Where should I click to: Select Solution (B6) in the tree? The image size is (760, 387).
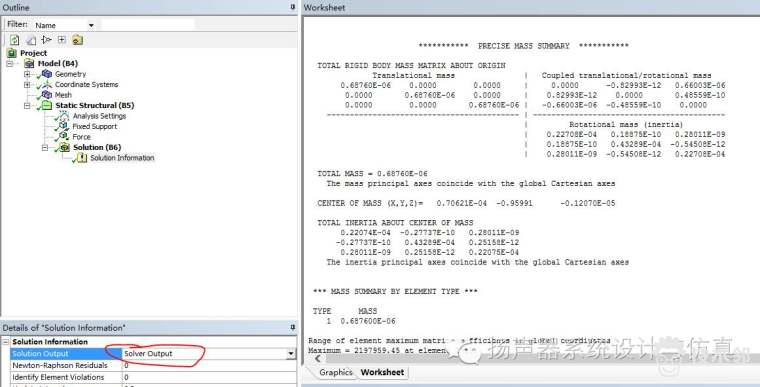coord(97,147)
